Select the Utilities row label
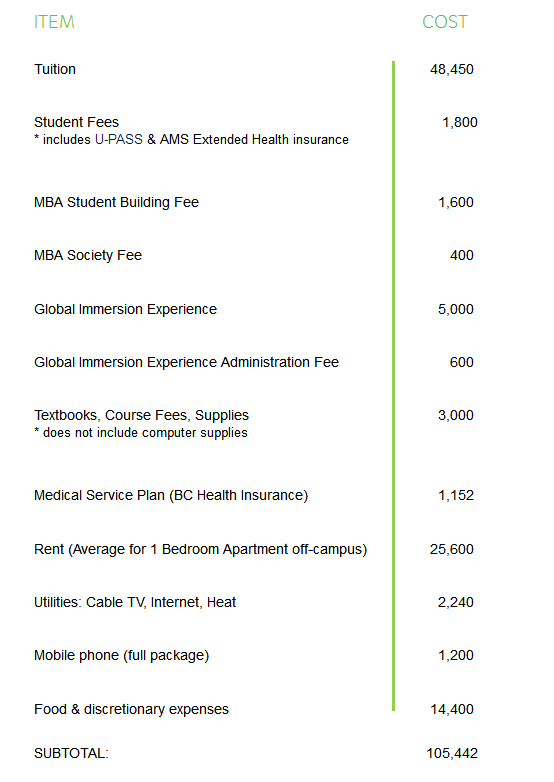This screenshot has height=782, width=554. [x=135, y=602]
